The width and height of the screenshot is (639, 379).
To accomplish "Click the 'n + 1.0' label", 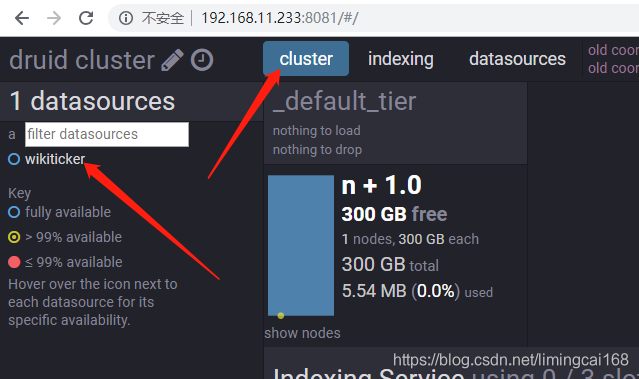I will 381,185.
